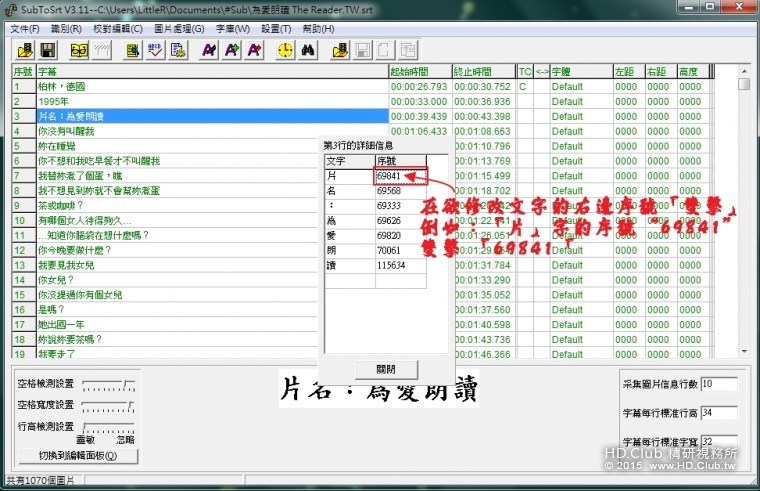
Task: Click the 右距 column header
Action: tap(661, 72)
